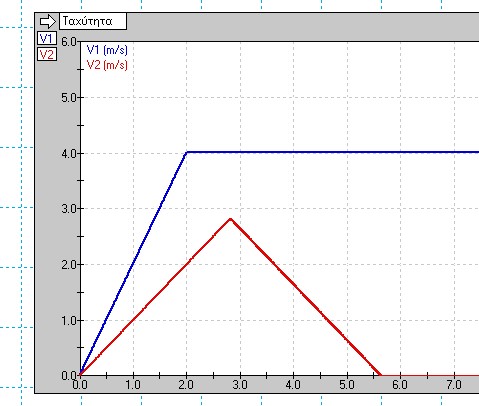Click the 1.0 x-axis label
The height and width of the screenshot is (406, 479).
[133, 385]
